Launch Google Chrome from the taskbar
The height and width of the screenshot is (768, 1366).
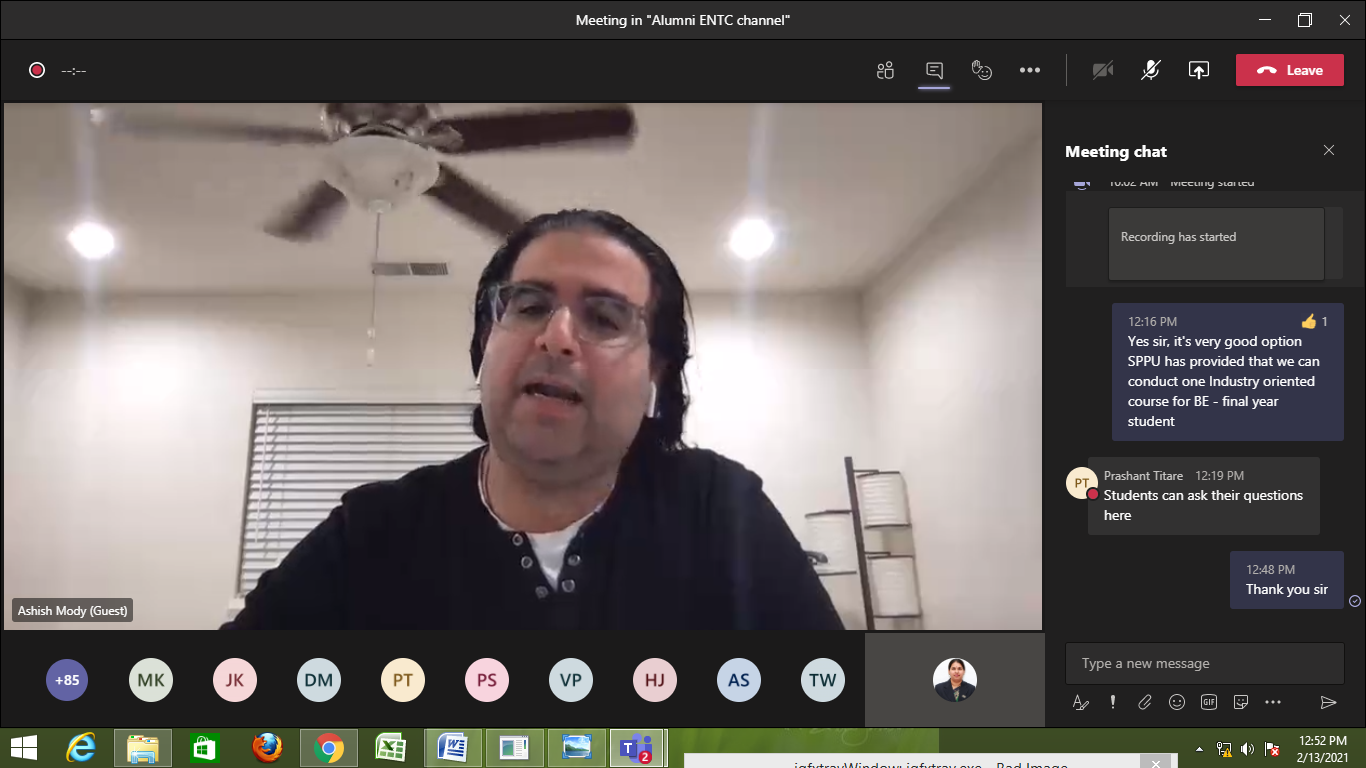point(329,748)
